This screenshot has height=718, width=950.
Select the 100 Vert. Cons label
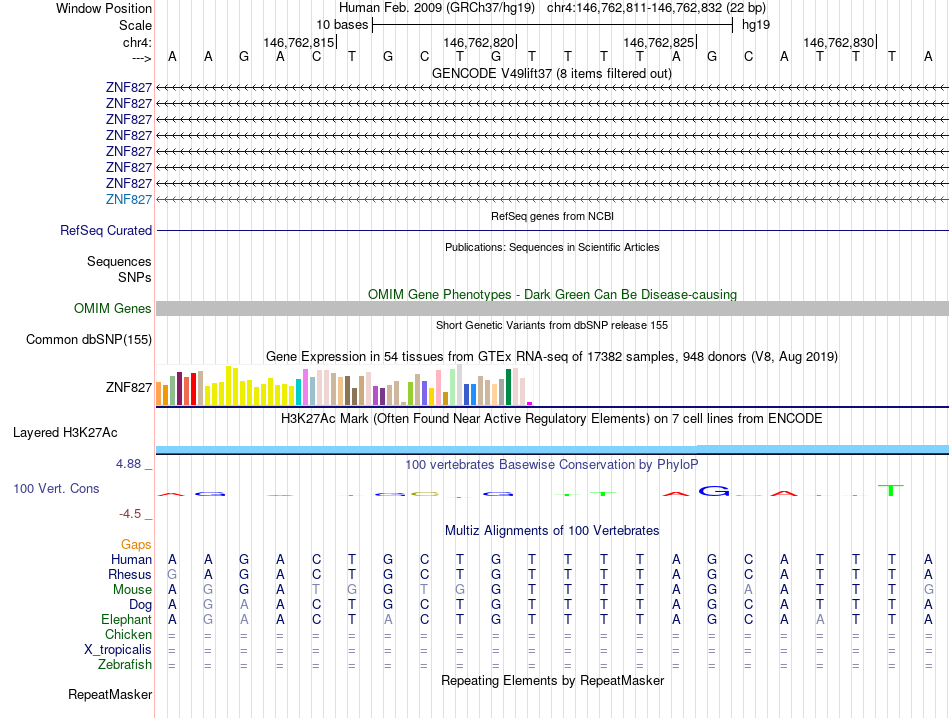click(x=56, y=488)
